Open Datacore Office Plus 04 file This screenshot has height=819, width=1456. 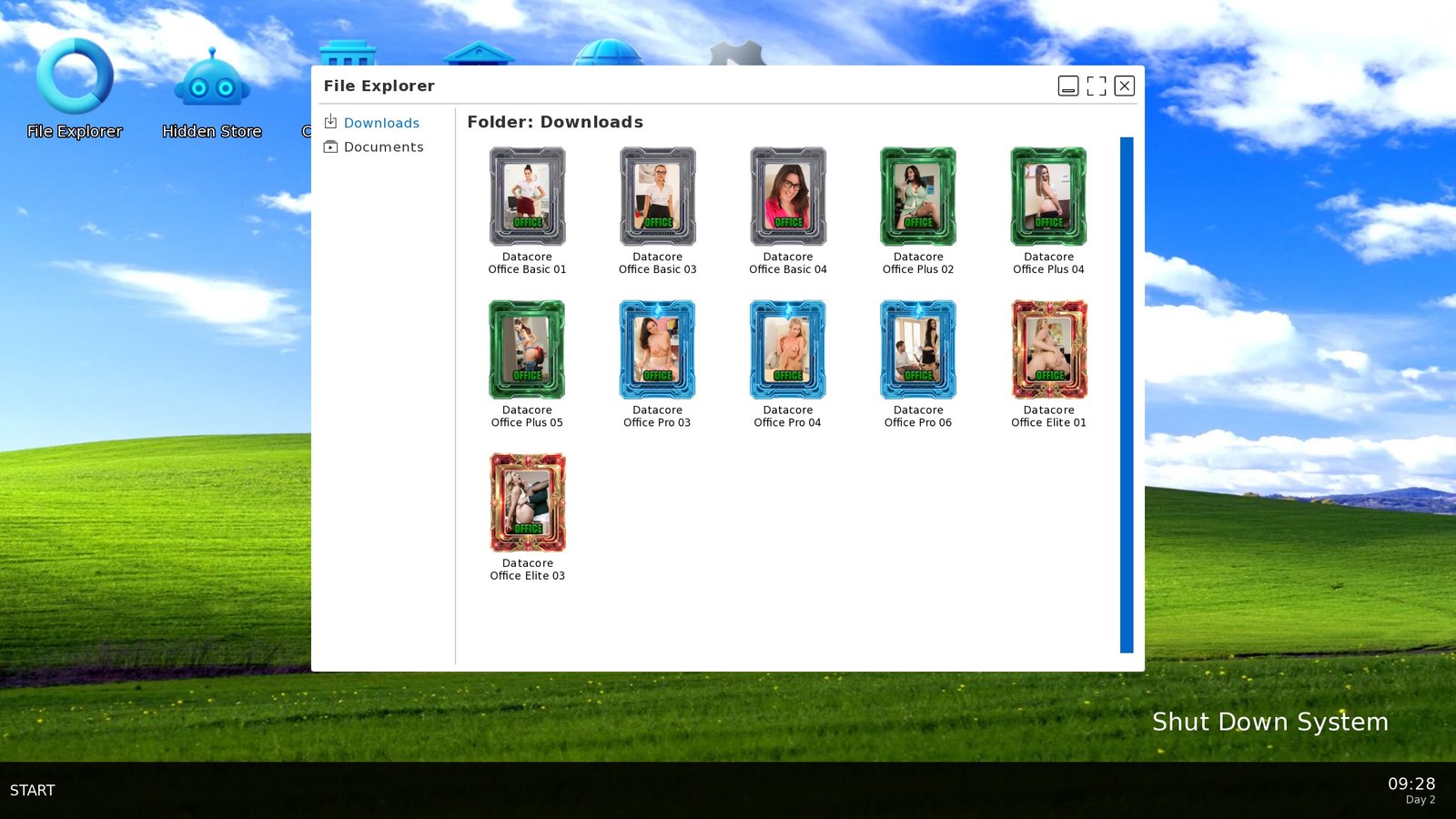click(x=1048, y=197)
